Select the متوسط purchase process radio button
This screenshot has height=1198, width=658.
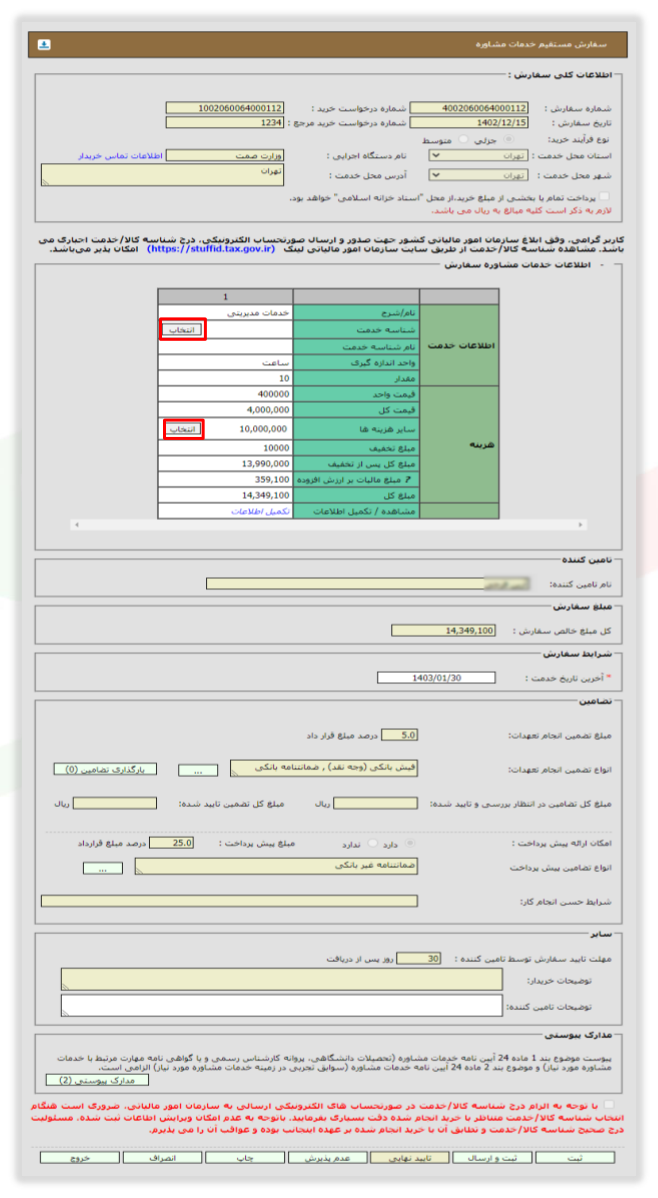pos(463,140)
